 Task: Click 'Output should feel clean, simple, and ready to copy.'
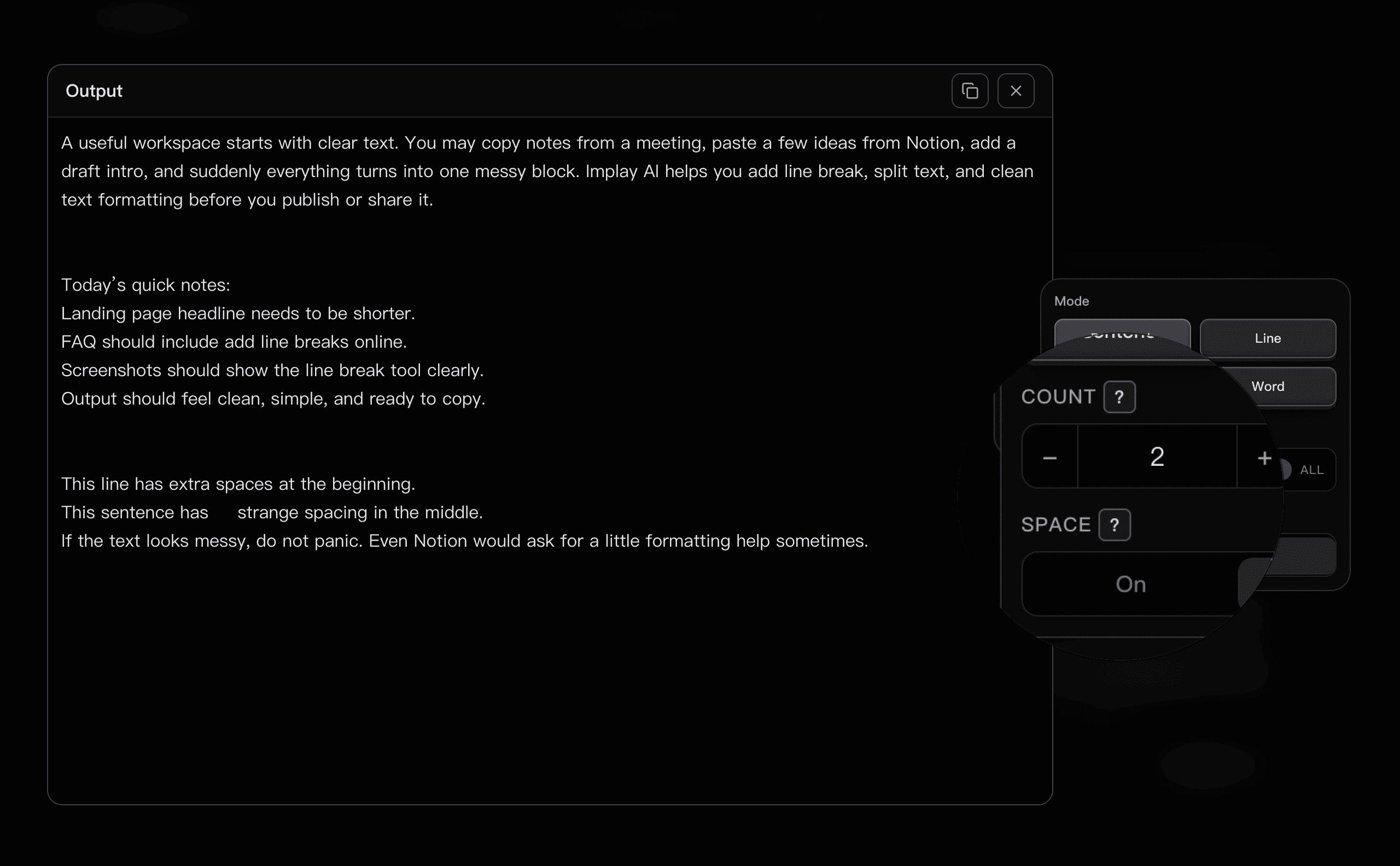[273, 399]
